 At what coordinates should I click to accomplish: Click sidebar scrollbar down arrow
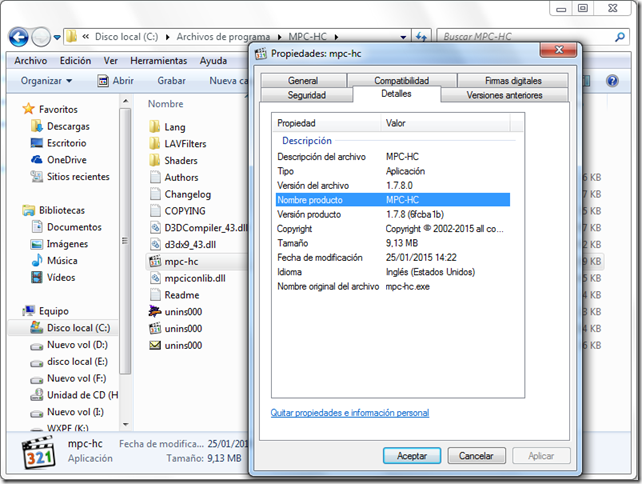126,425
